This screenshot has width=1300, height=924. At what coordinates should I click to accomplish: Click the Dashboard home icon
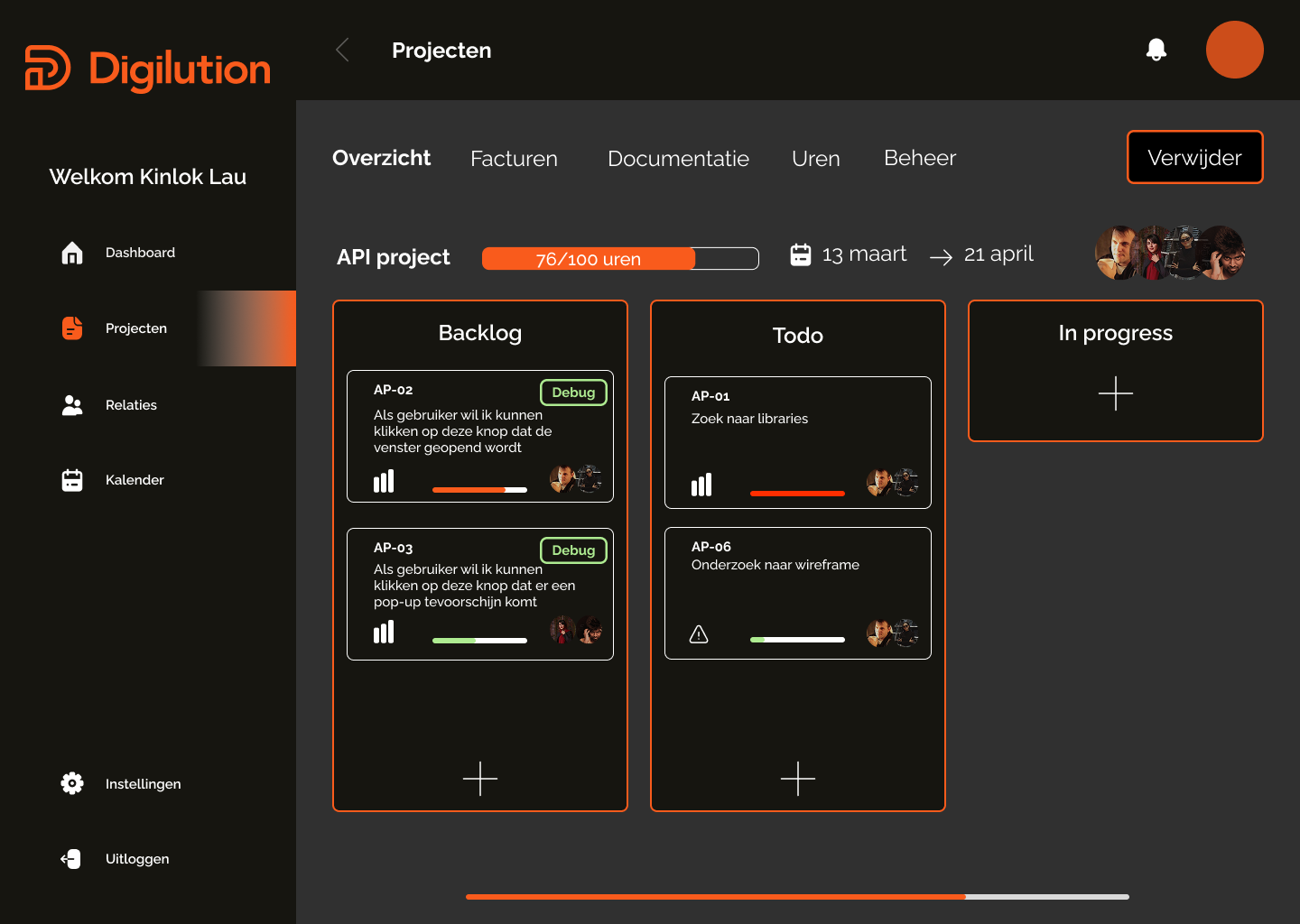72,253
